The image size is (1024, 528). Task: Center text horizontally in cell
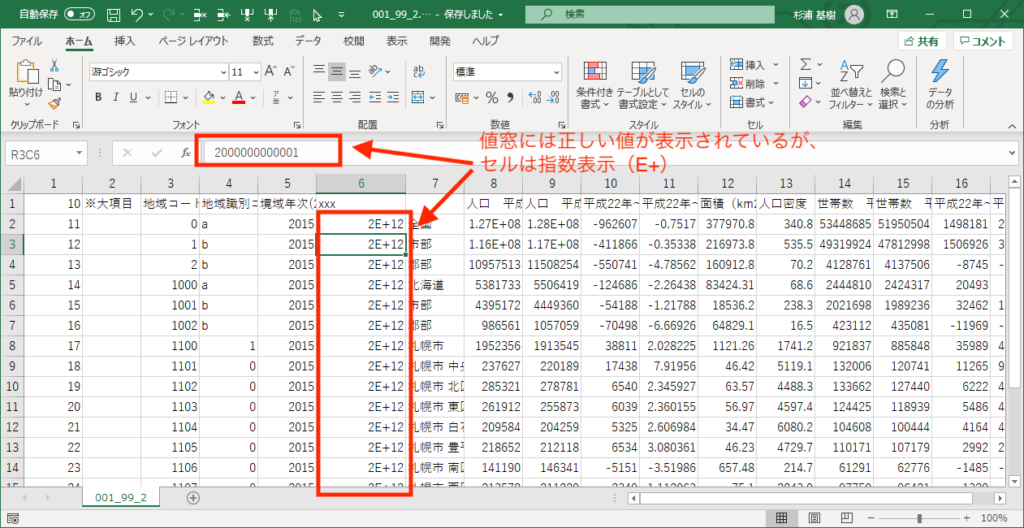click(x=336, y=97)
